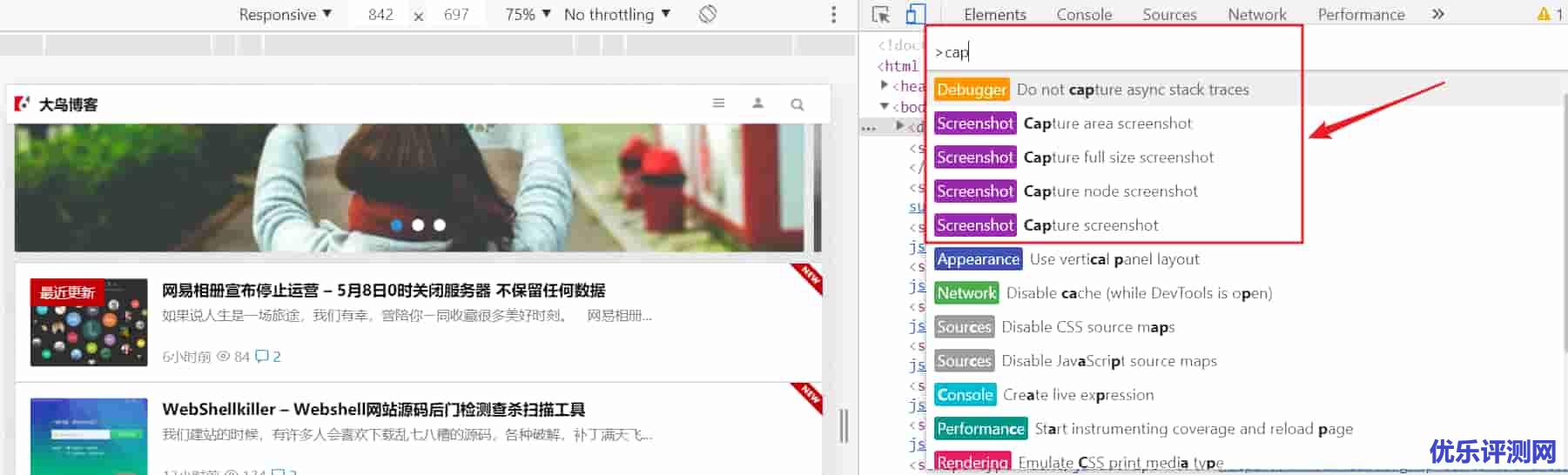This screenshot has height=475, width=1568.
Task: Click the warning count indicator icon
Action: coord(1544,14)
